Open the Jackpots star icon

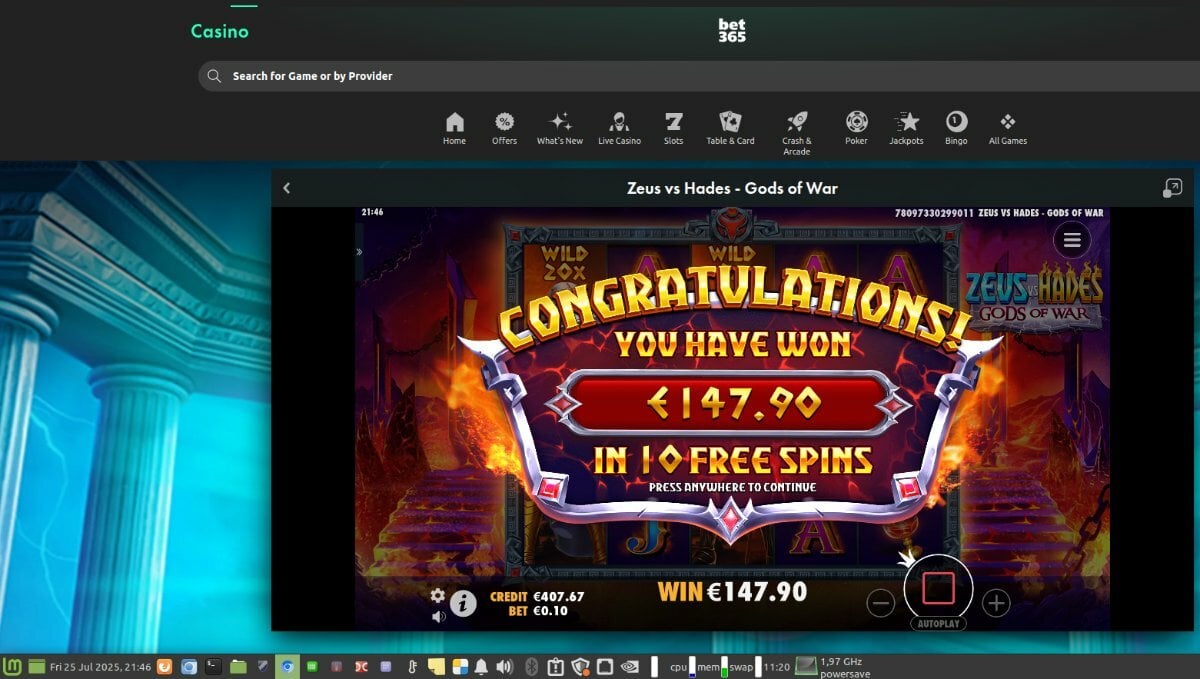pyautogui.click(x=907, y=122)
